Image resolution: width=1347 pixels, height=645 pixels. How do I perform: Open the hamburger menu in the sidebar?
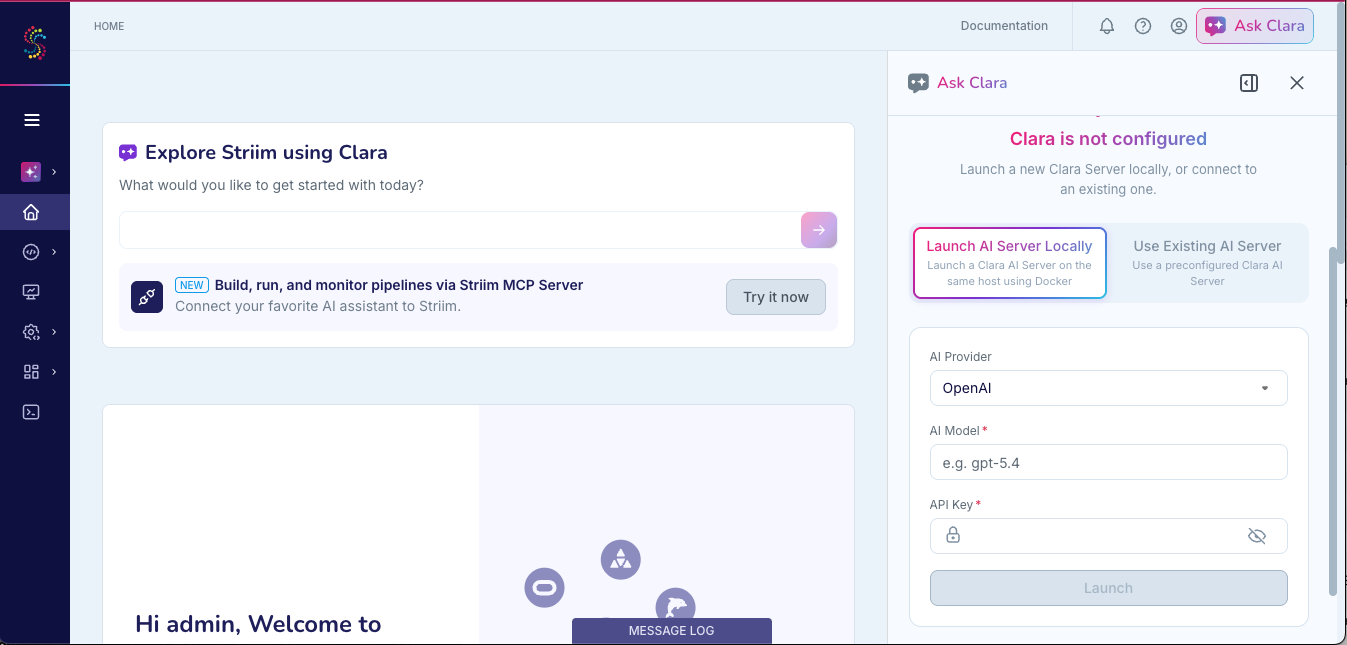(x=32, y=120)
